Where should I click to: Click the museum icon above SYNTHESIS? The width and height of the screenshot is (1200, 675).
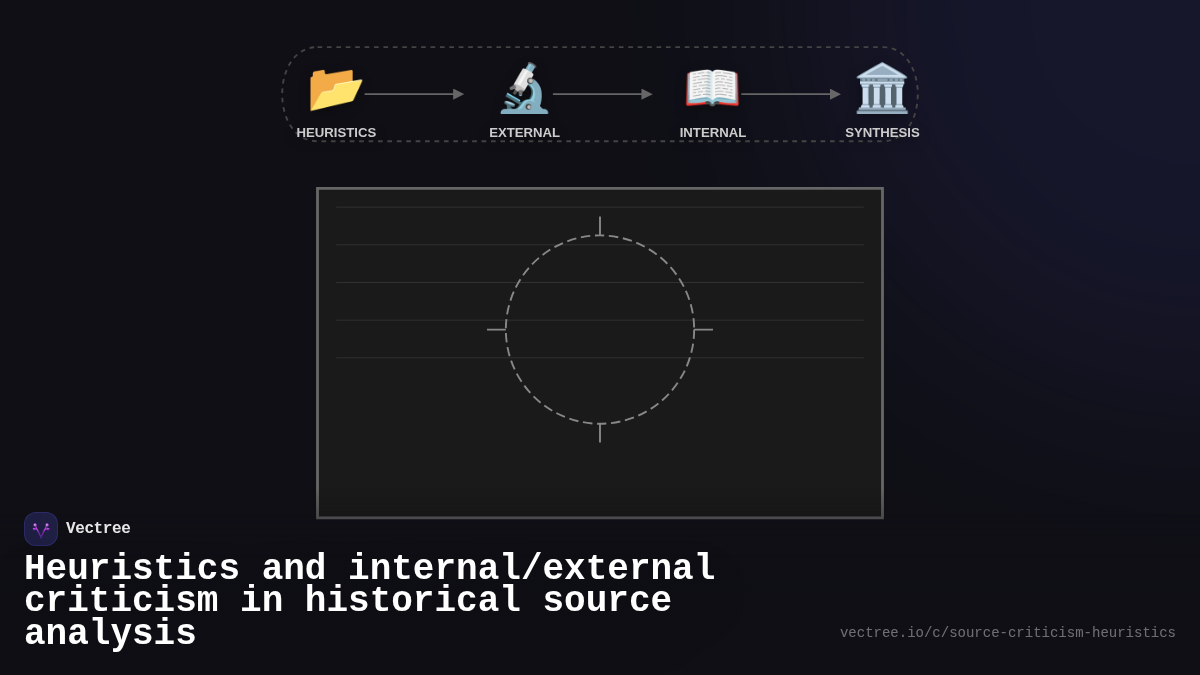[881, 88]
